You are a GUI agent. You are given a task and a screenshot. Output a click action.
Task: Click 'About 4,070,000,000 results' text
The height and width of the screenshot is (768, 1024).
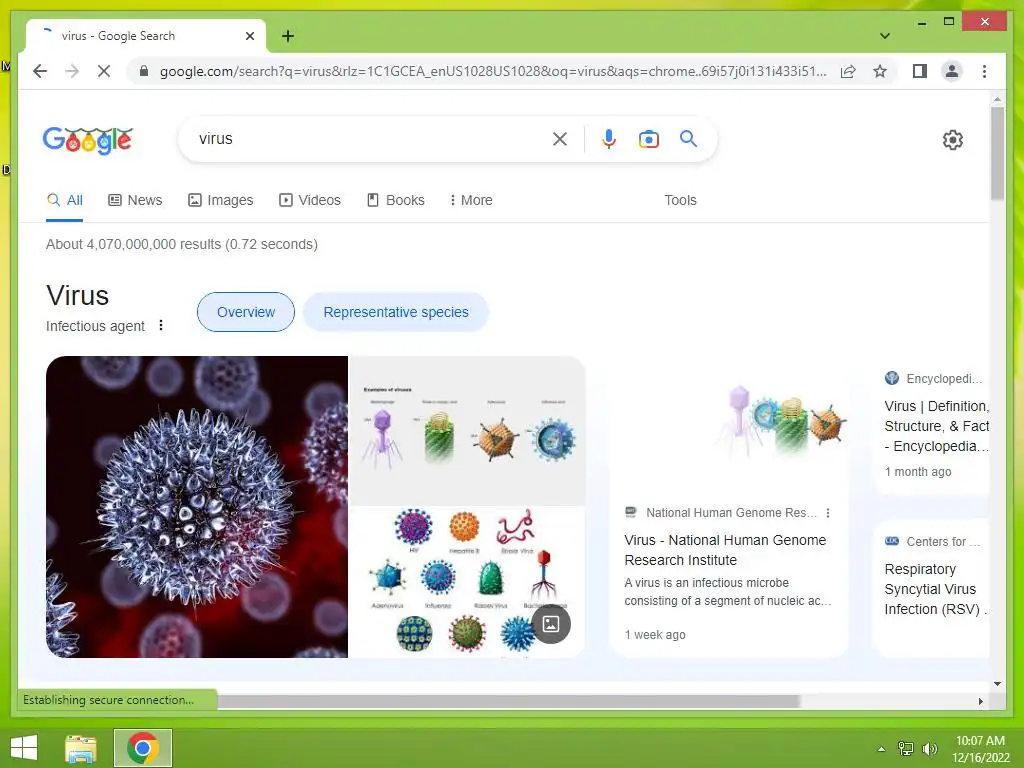point(133,244)
